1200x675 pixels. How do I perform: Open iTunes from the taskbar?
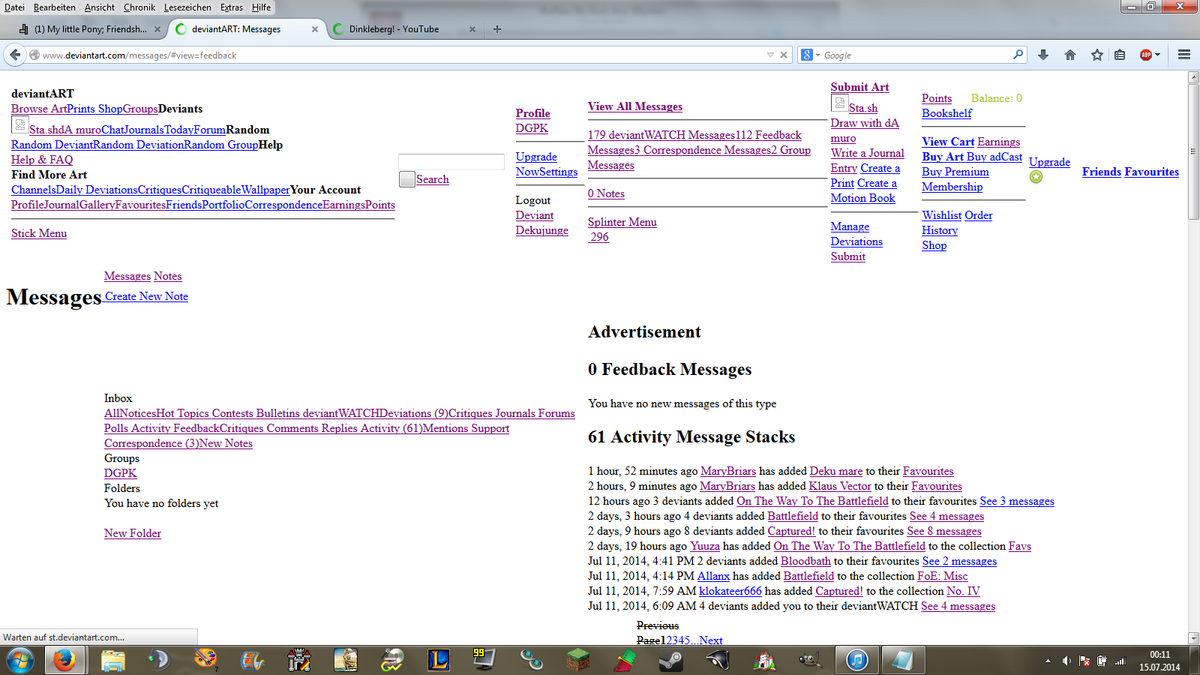pos(856,660)
